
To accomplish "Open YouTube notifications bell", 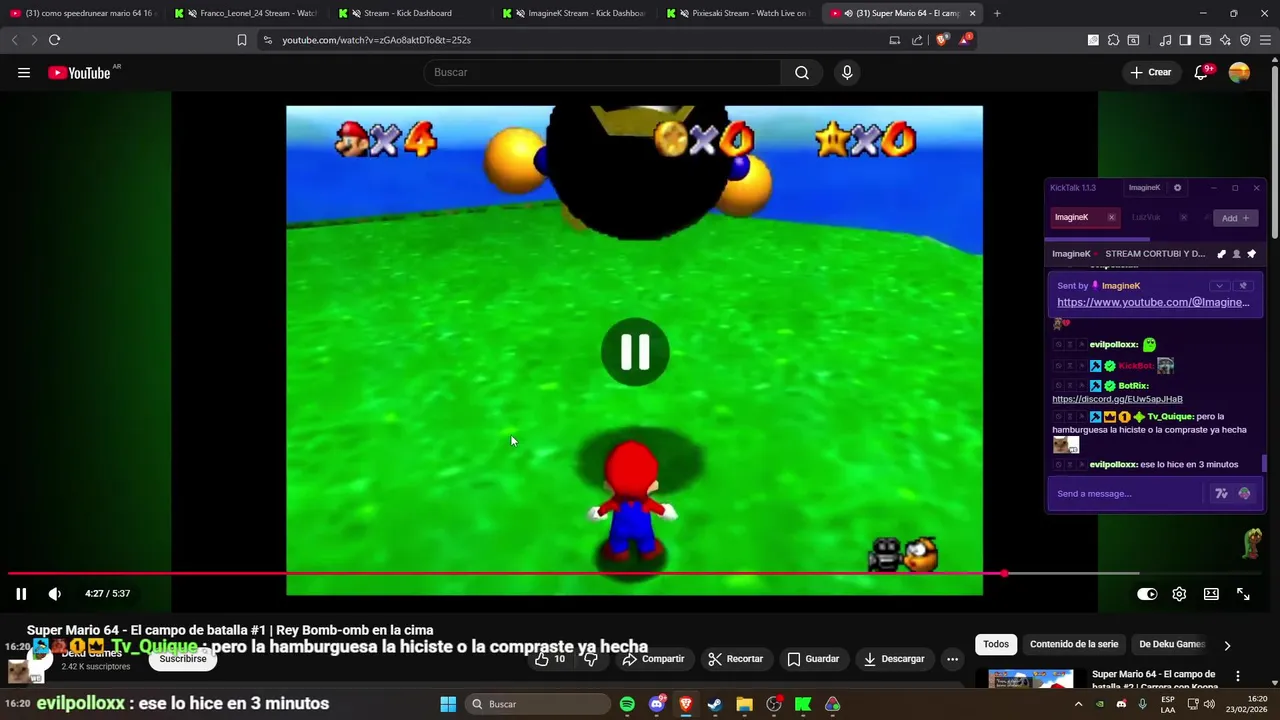I will (x=1201, y=72).
